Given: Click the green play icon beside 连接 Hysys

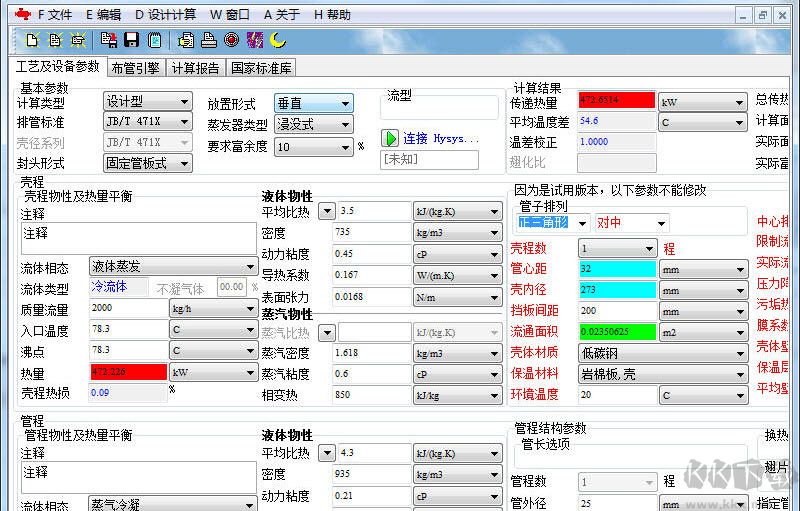Looking at the screenshot, I should click(x=391, y=138).
